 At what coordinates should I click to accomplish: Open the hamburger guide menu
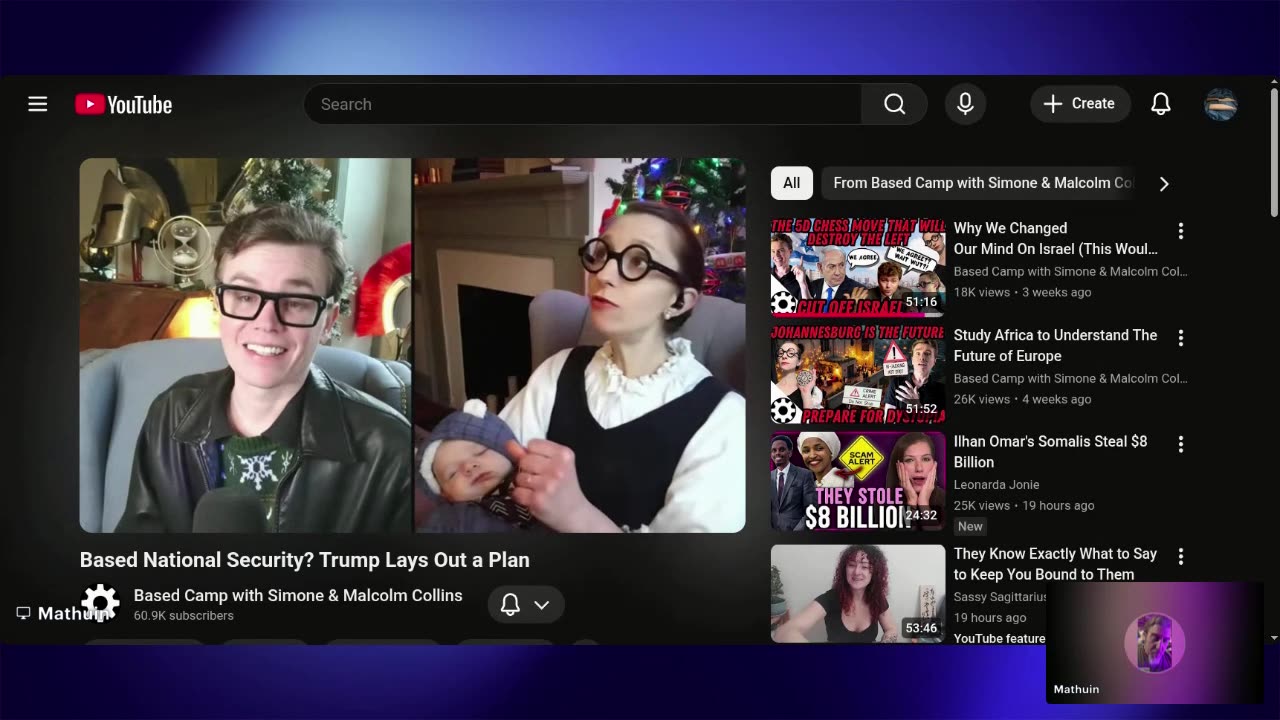click(38, 104)
